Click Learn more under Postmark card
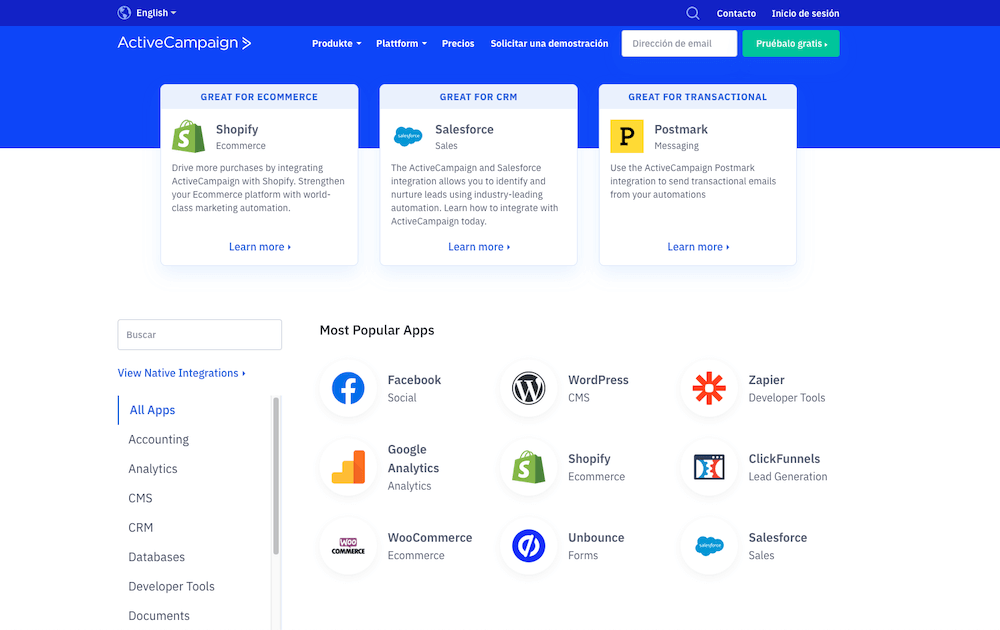The width and height of the screenshot is (1000, 630). pos(698,247)
